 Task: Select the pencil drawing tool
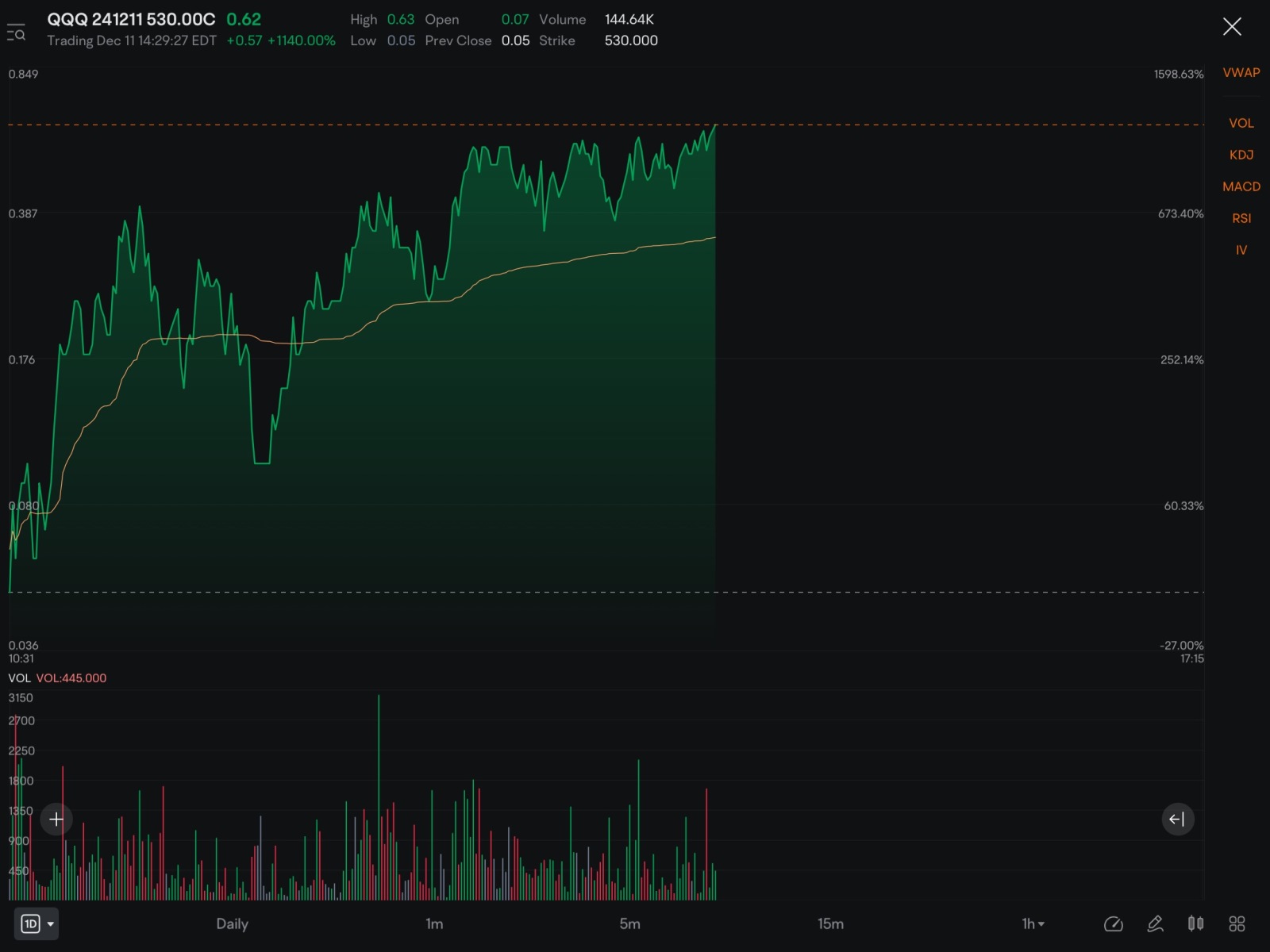pos(1155,923)
